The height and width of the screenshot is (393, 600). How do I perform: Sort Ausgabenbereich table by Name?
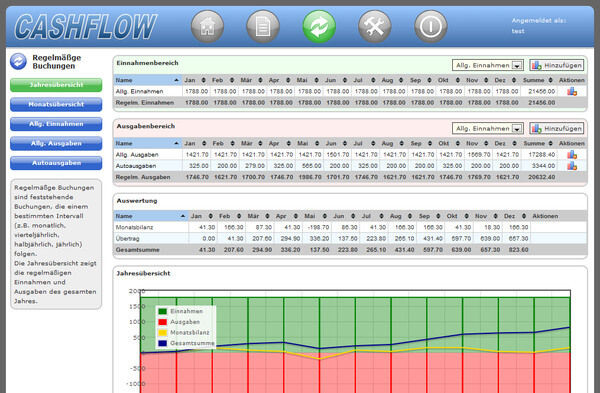(147, 143)
